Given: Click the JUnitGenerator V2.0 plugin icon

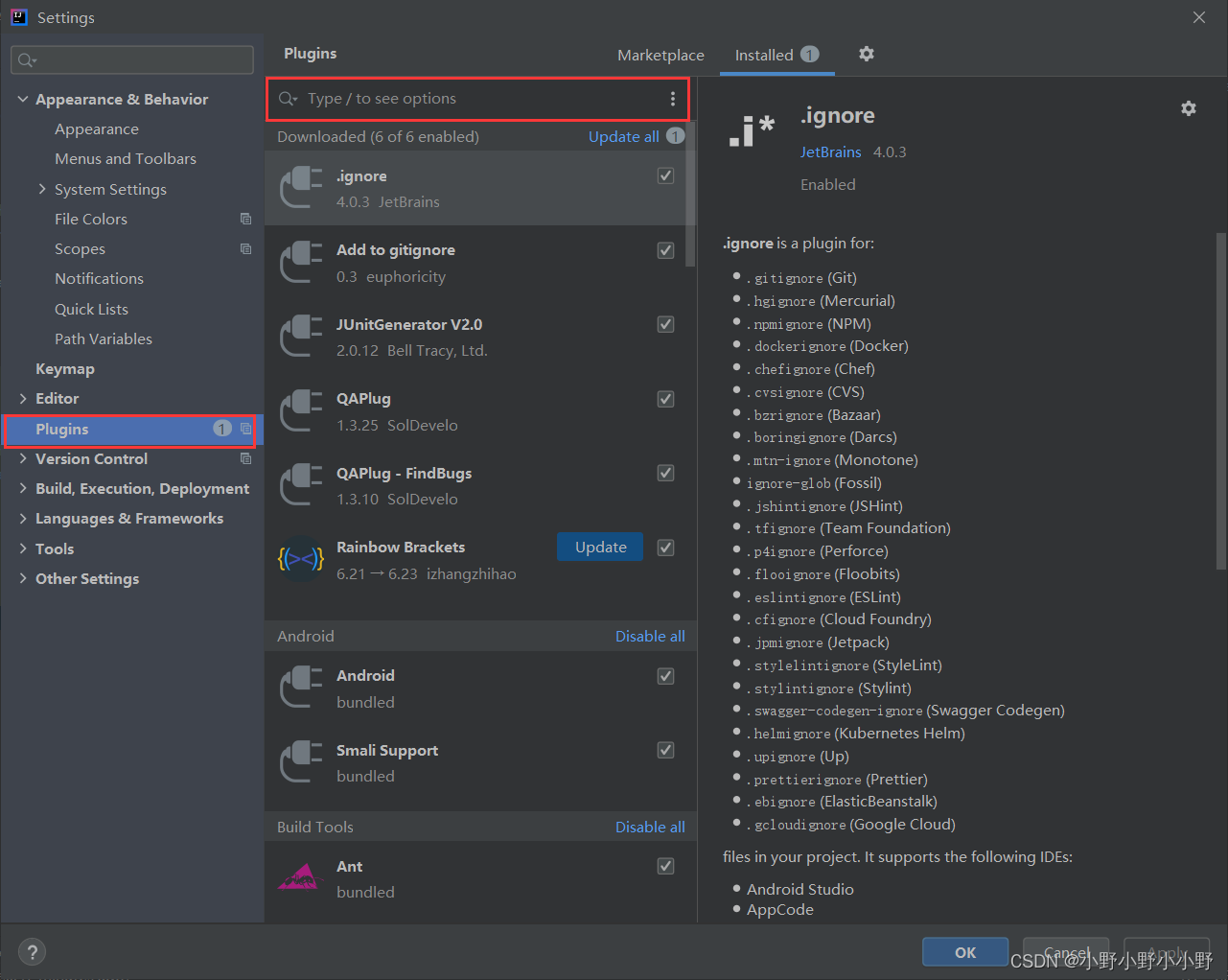Looking at the screenshot, I should coord(301,336).
